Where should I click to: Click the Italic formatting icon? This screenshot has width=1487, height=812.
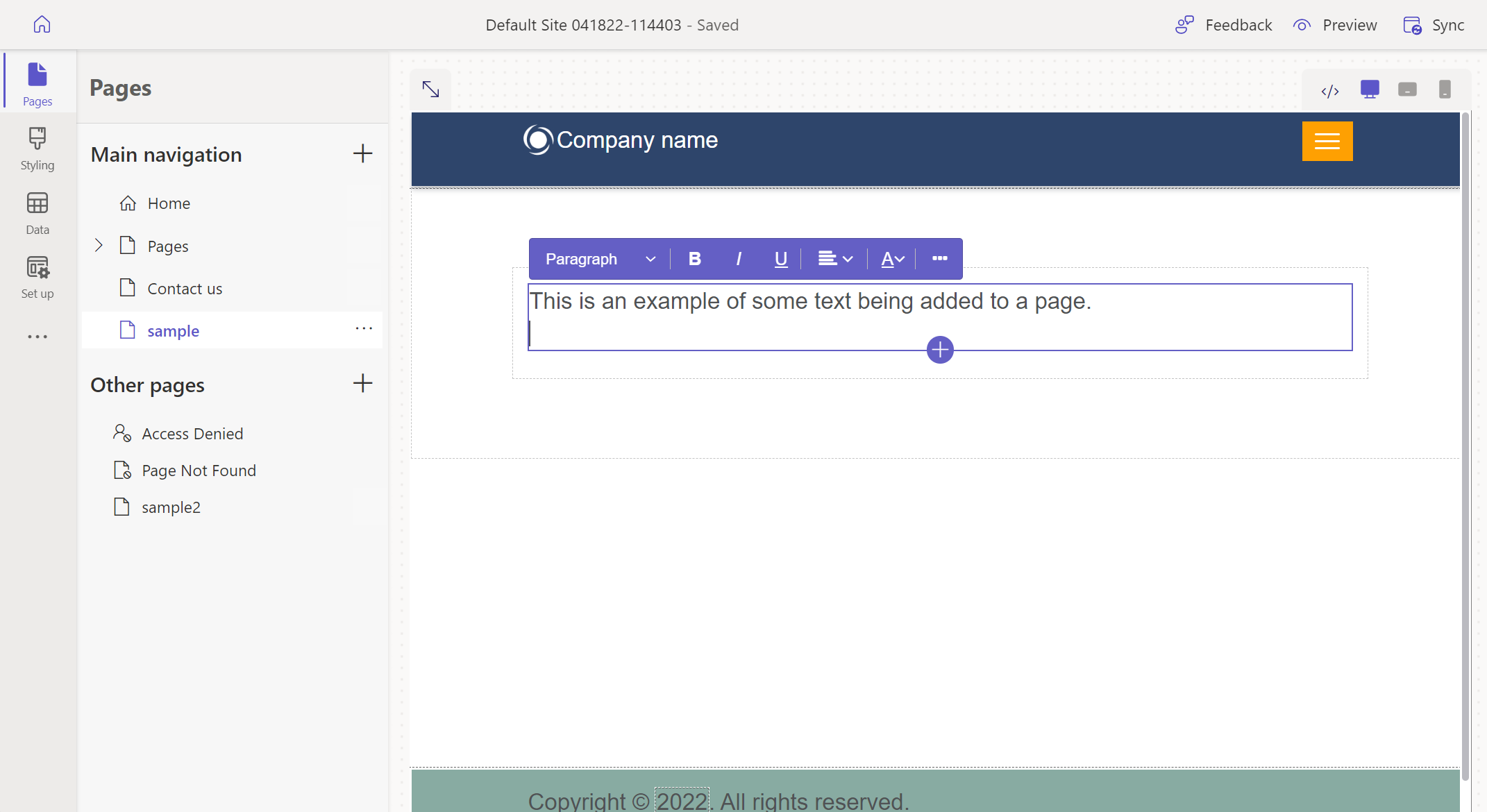pyautogui.click(x=738, y=258)
